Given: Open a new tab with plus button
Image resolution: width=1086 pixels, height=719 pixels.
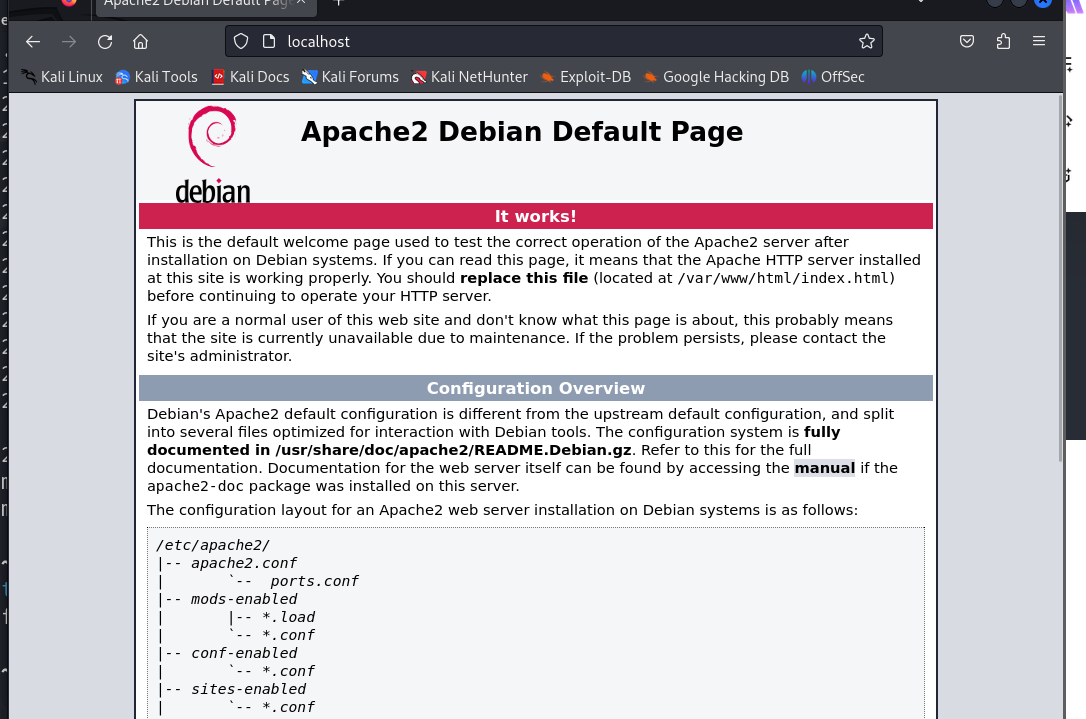Looking at the screenshot, I should click(x=339, y=3).
